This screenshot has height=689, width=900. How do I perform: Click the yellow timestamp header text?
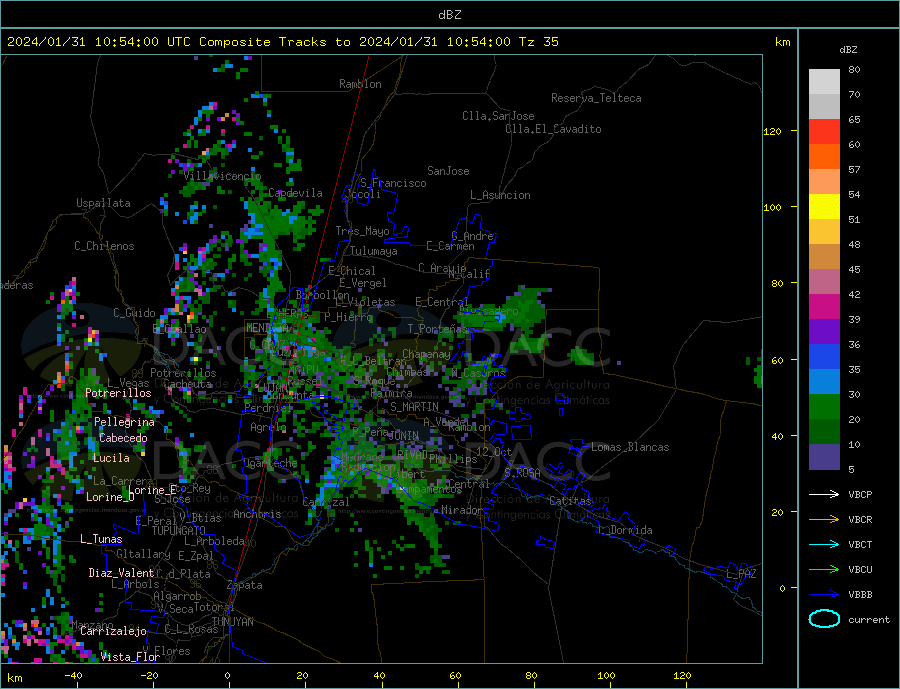[282, 42]
